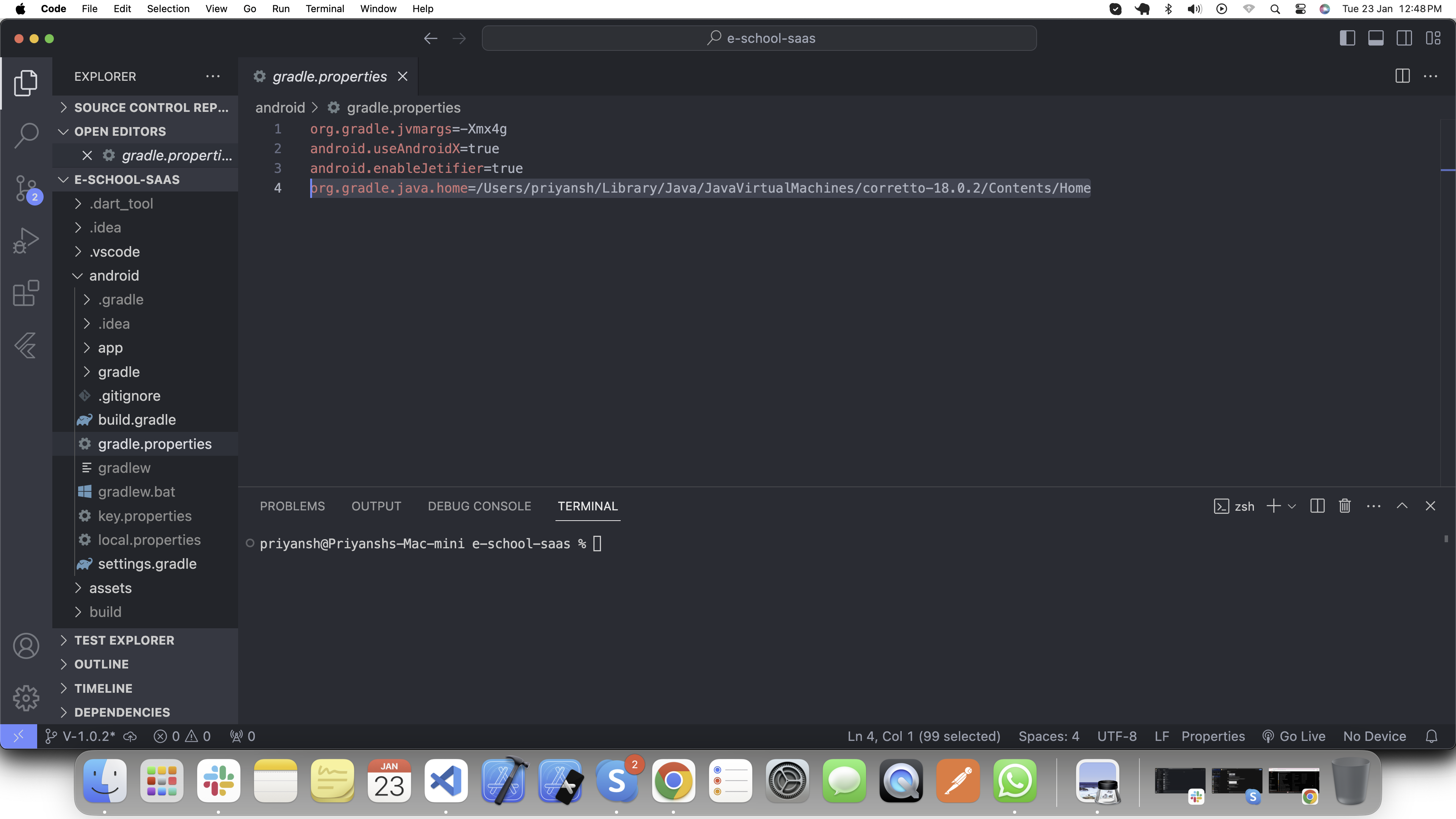Open build.gradle in the explorer
Image resolution: width=1456 pixels, height=819 pixels.
pyautogui.click(x=137, y=419)
